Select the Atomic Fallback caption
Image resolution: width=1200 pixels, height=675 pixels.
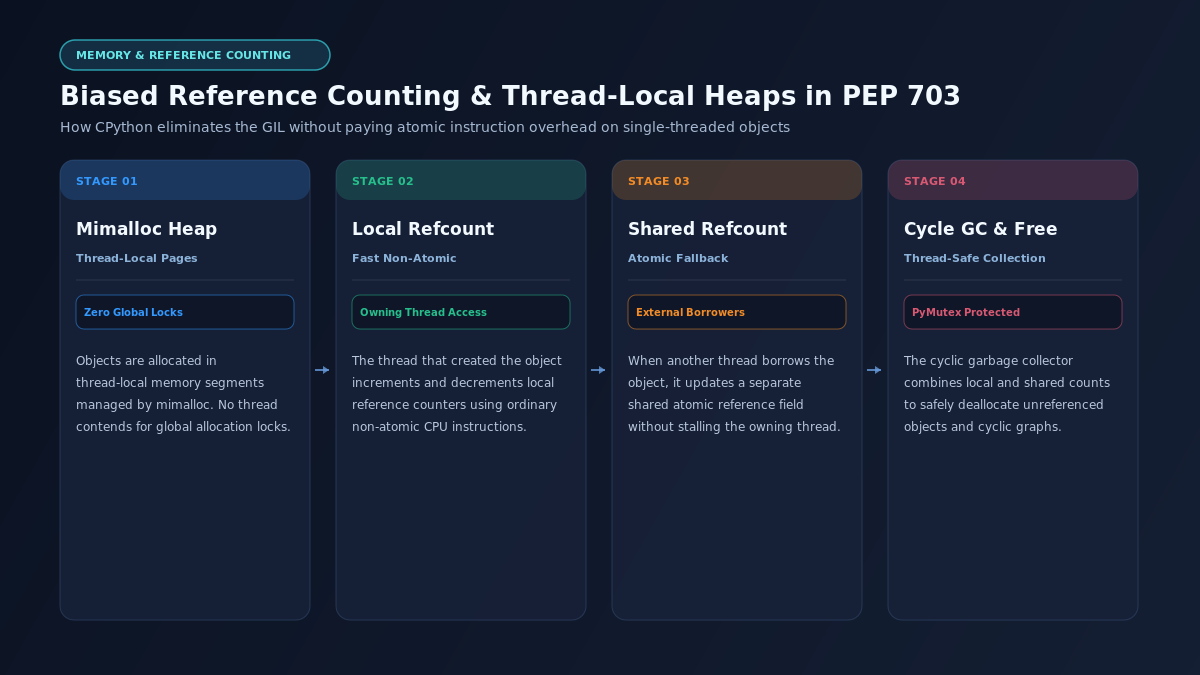click(x=678, y=258)
